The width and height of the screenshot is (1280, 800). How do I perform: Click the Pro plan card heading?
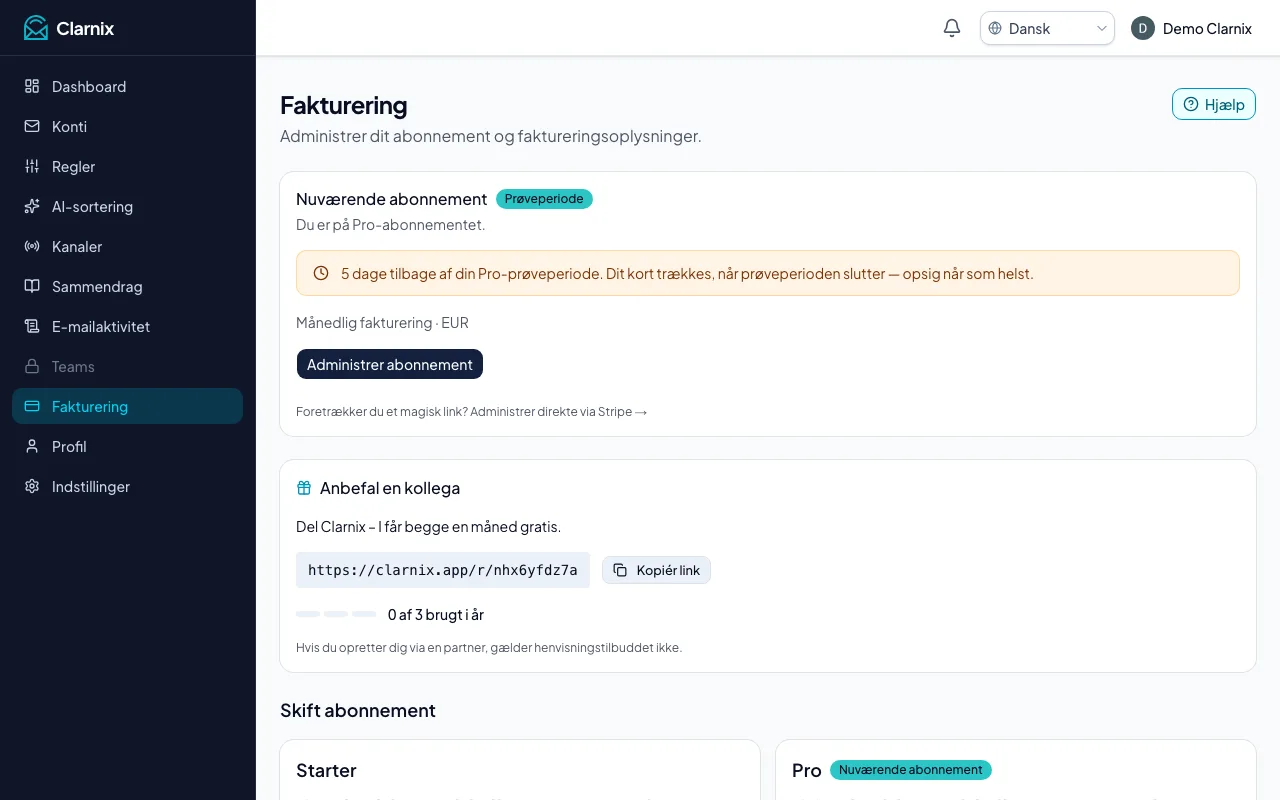807,770
